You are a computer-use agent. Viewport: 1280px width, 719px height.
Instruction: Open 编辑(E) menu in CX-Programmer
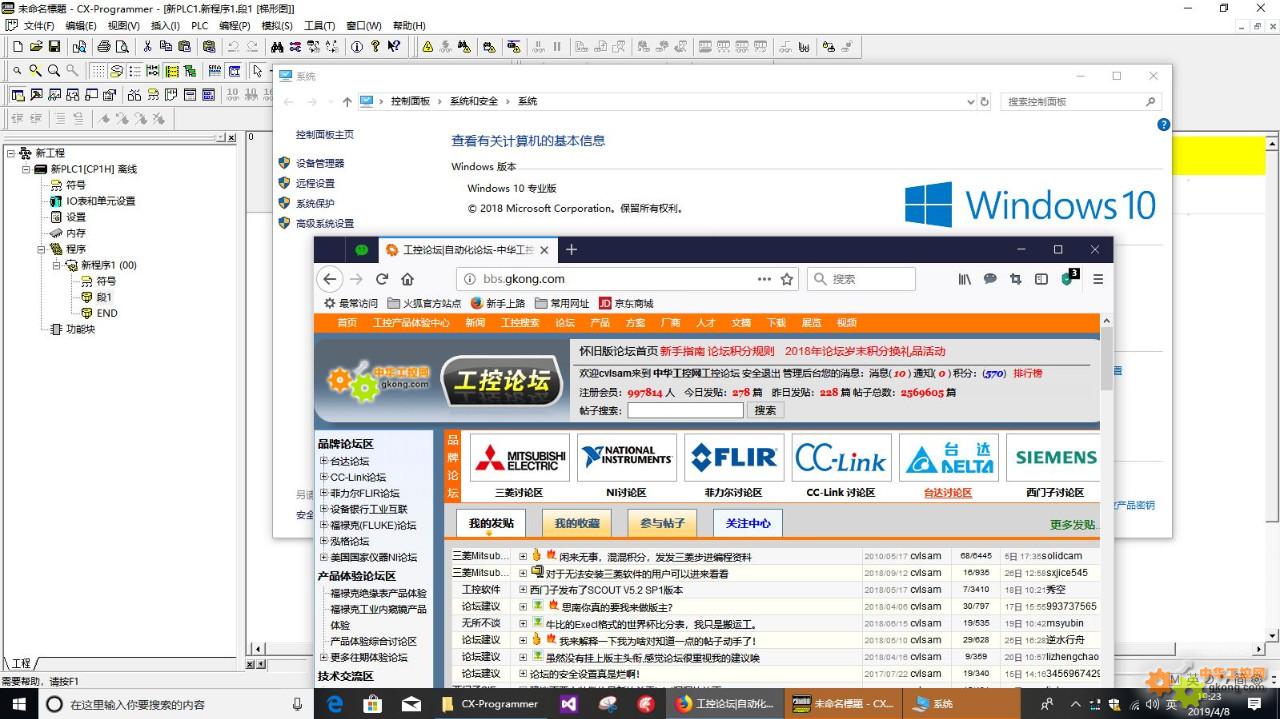pos(81,25)
